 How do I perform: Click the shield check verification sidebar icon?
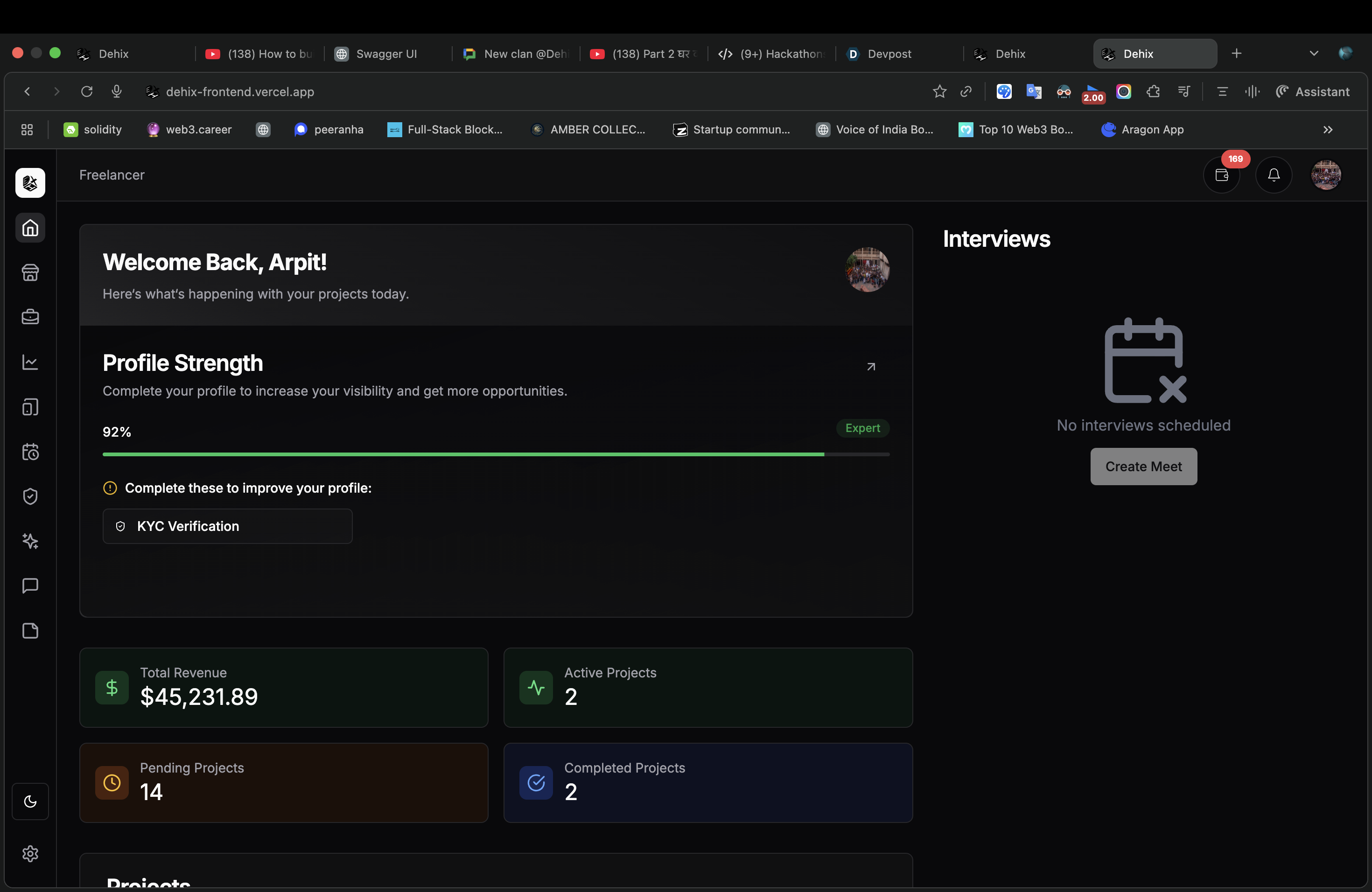pos(30,496)
